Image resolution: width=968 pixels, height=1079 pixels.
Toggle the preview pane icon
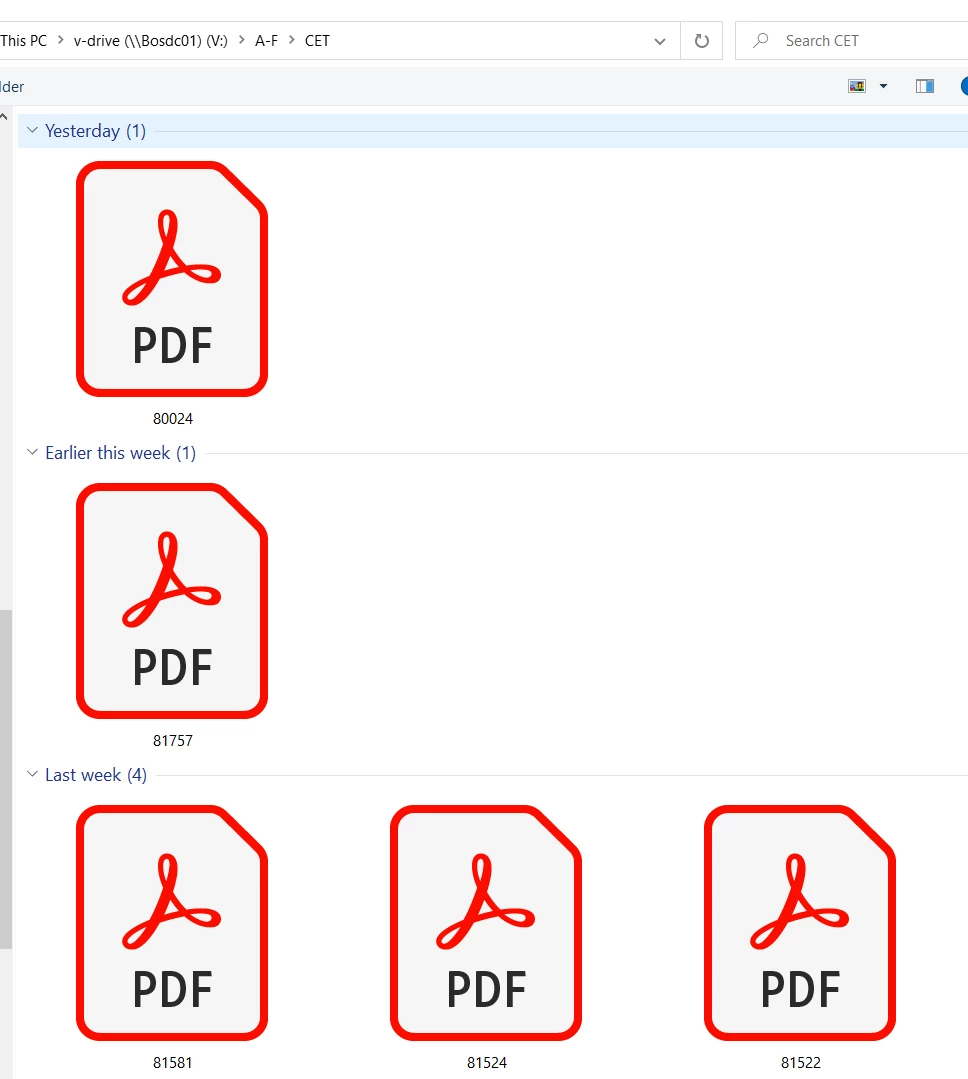[x=925, y=86]
